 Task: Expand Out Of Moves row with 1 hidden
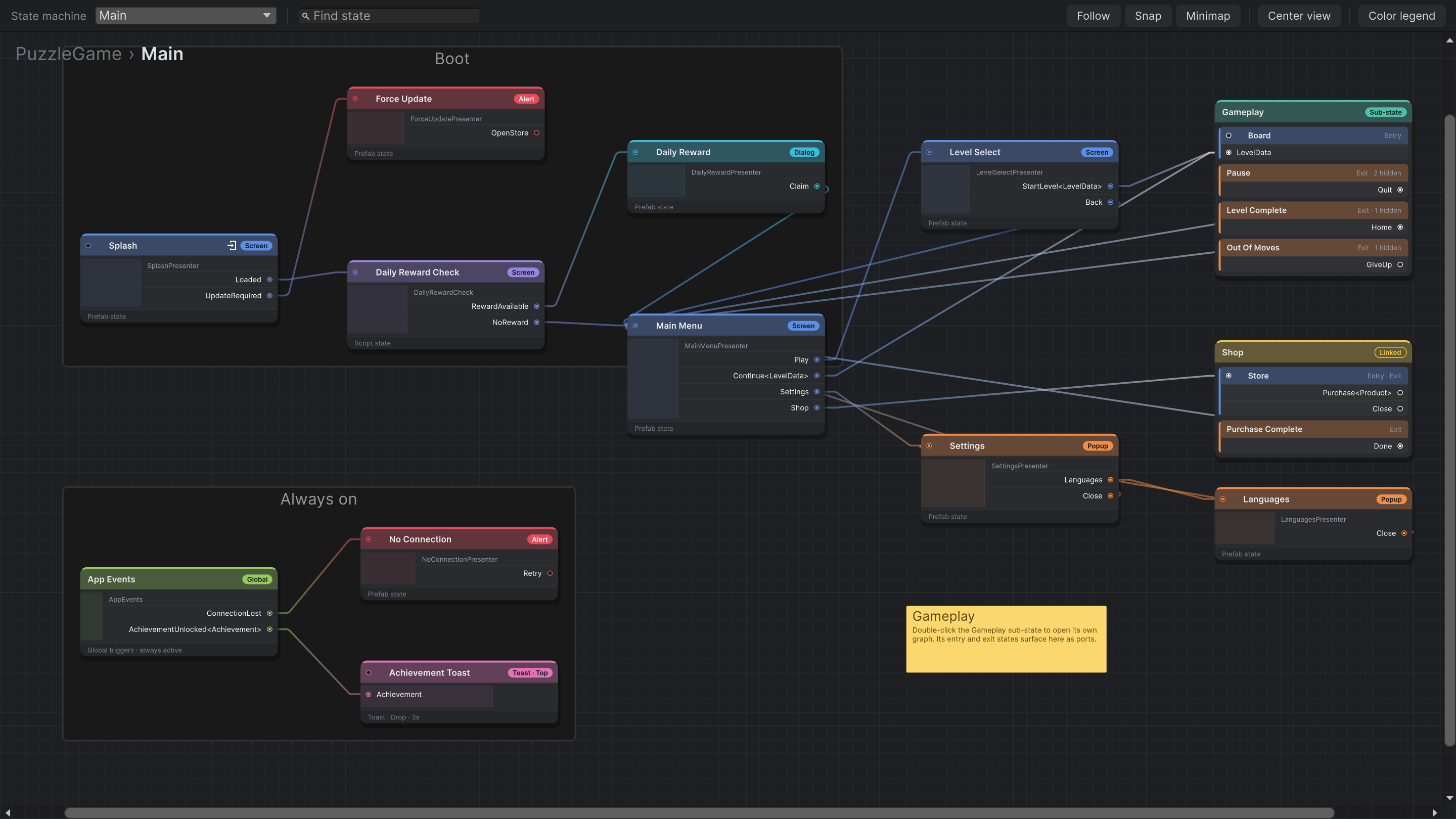[x=1314, y=248]
